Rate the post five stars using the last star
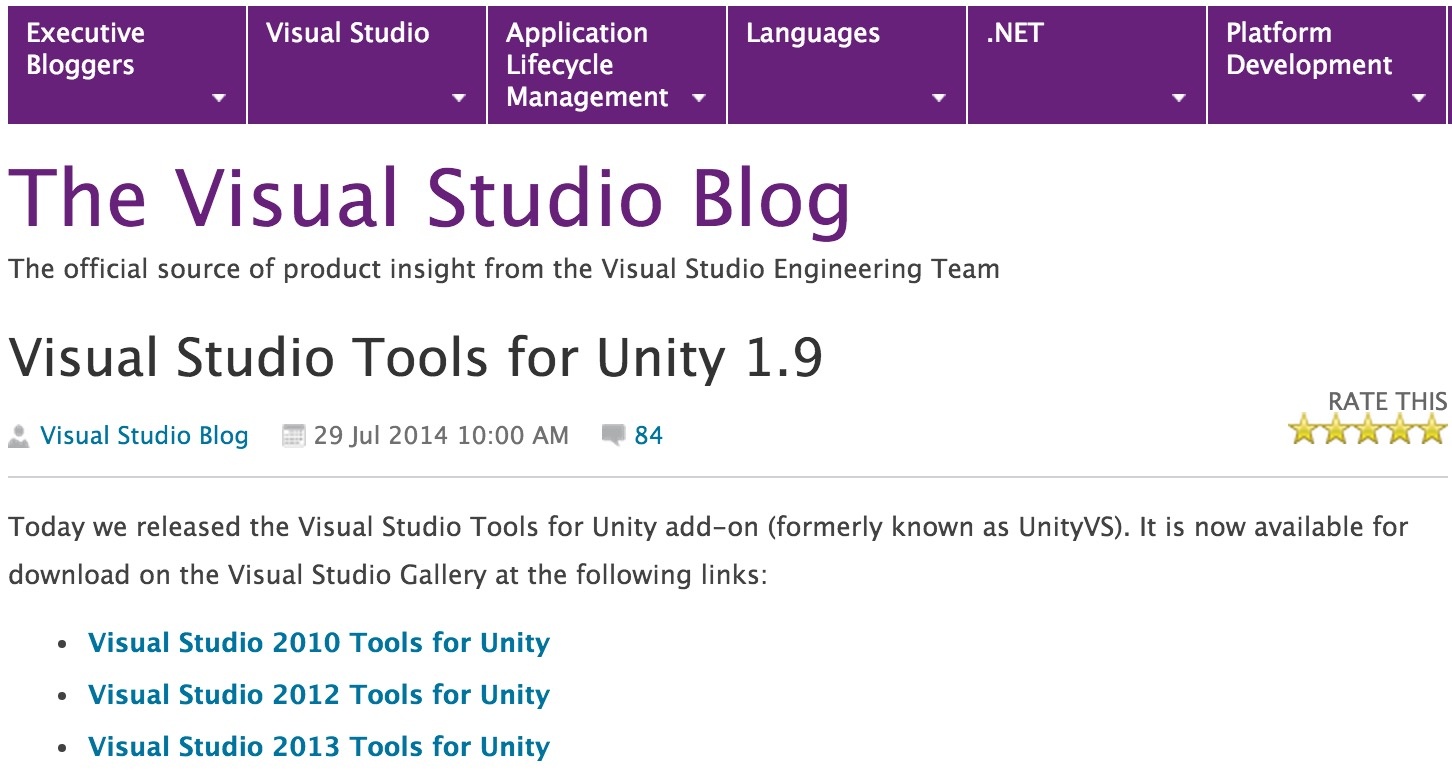 1432,430
